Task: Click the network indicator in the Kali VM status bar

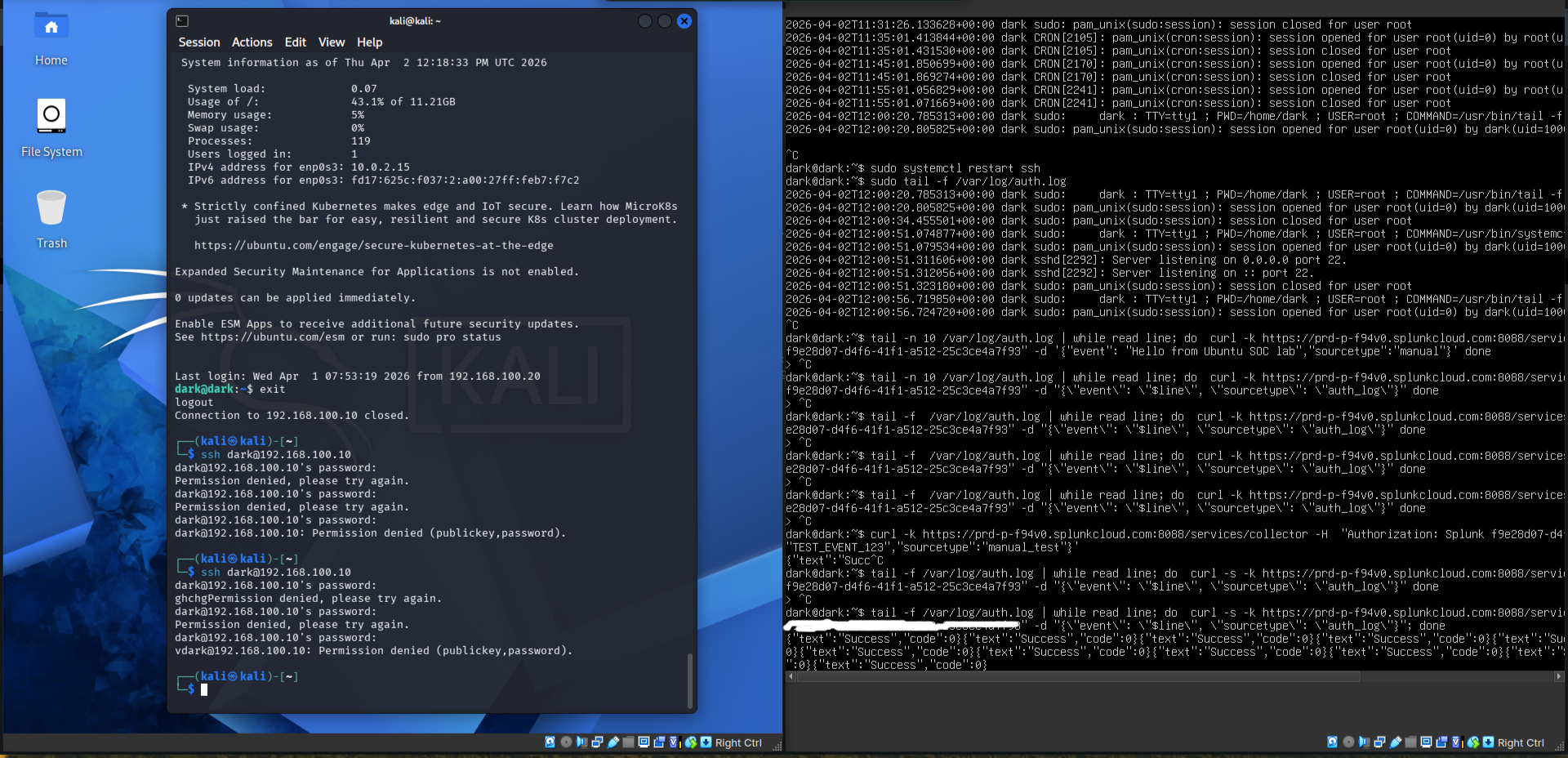Action: coord(597,742)
